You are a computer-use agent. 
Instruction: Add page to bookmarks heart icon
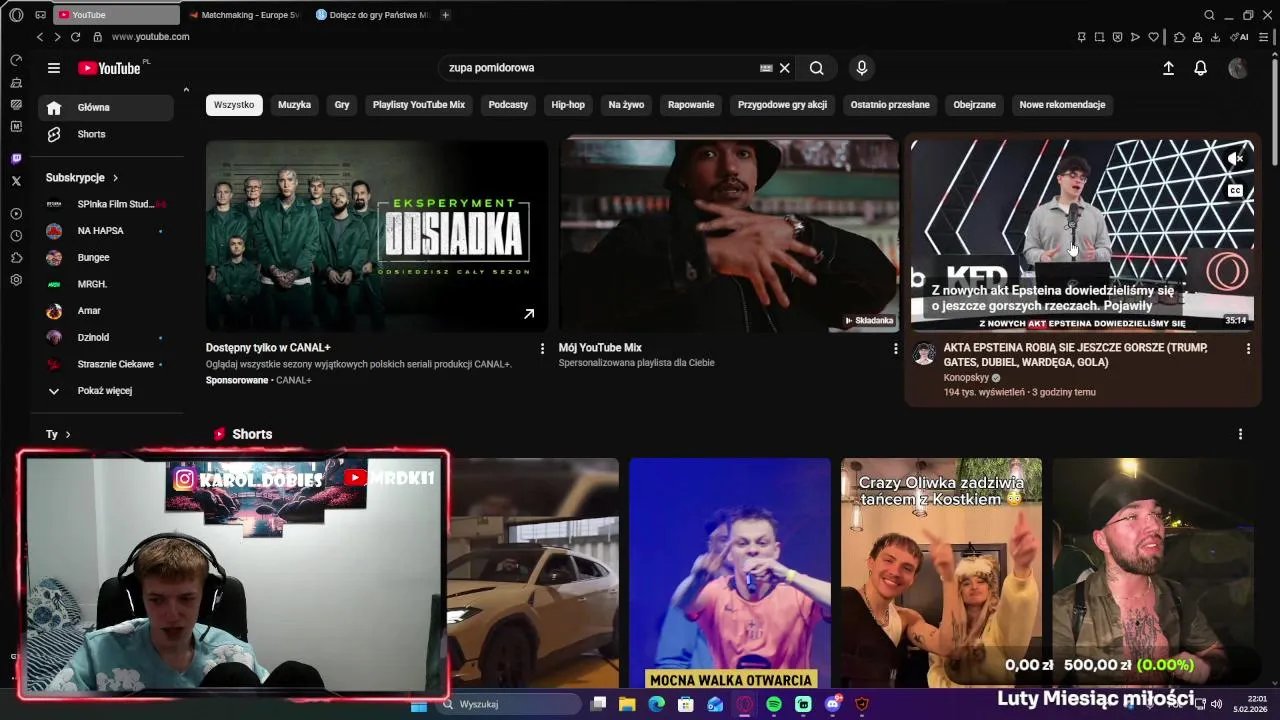[x=1153, y=37]
